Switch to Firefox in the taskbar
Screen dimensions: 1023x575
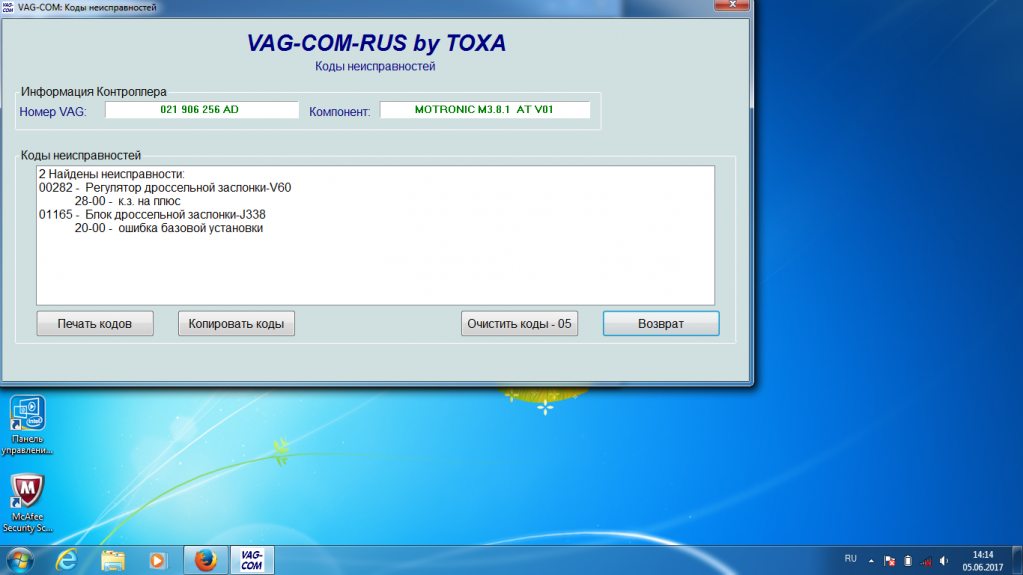[x=205, y=559]
